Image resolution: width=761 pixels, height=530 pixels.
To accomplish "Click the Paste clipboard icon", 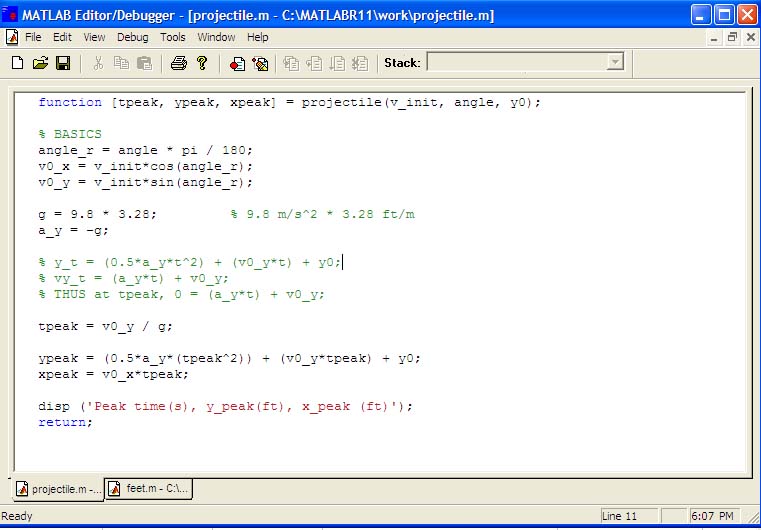I will point(144,63).
